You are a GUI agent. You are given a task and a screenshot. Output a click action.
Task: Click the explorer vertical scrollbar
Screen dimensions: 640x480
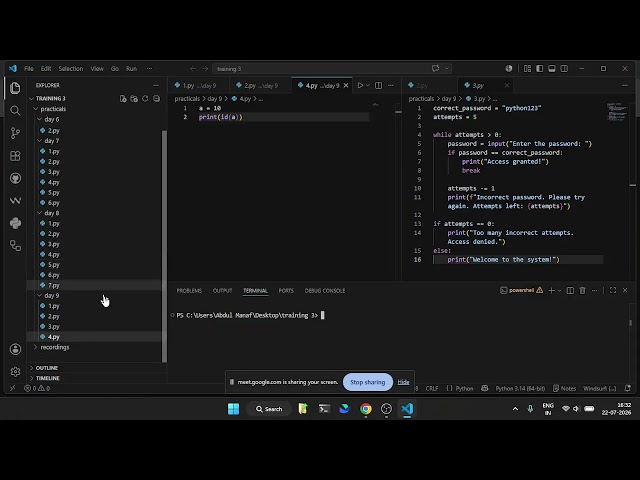pos(164,246)
